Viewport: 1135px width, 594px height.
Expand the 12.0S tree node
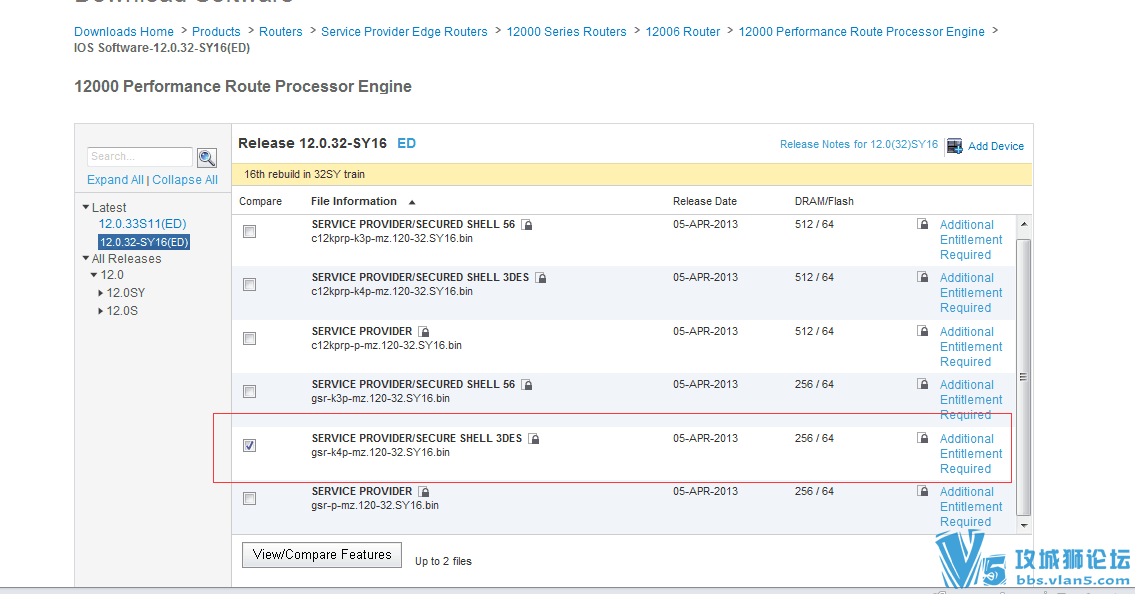tap(101, 311)
